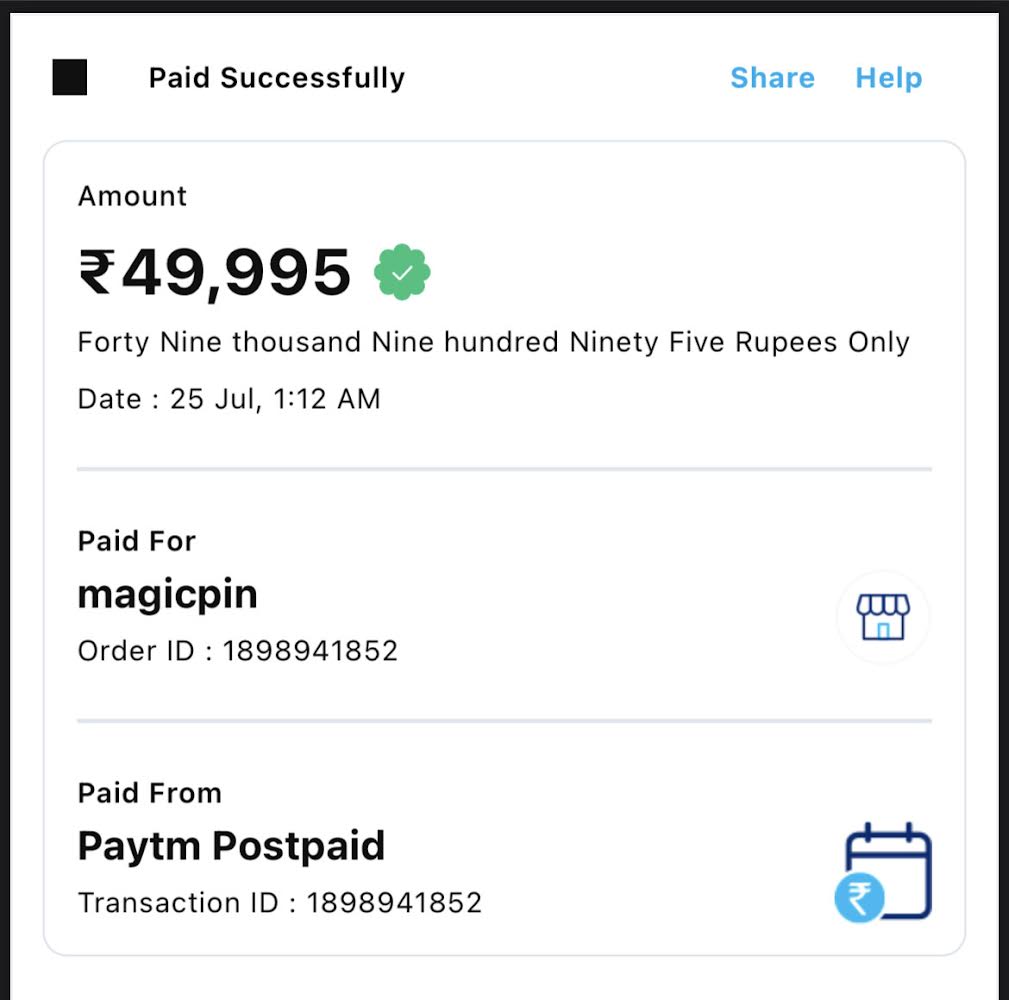Click the Paytm Postpaid payment source name
Screen dimensions: 1009x1000
pyautogui.click(x=231, y=847)
